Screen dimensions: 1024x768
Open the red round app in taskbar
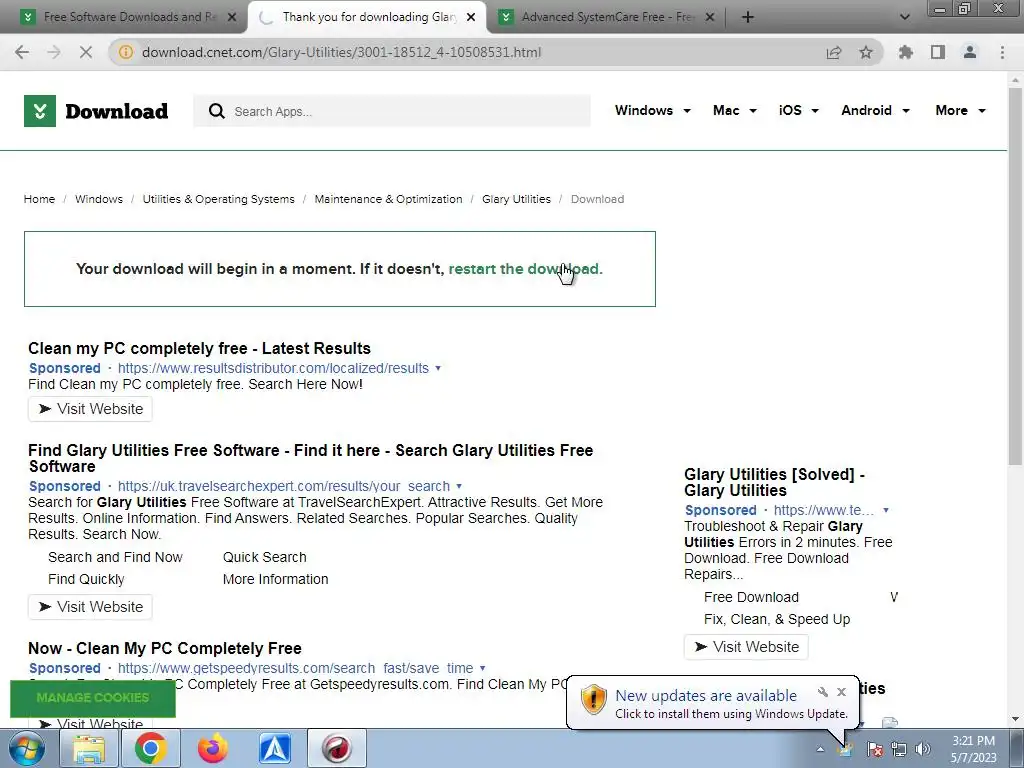click(337, 748)
